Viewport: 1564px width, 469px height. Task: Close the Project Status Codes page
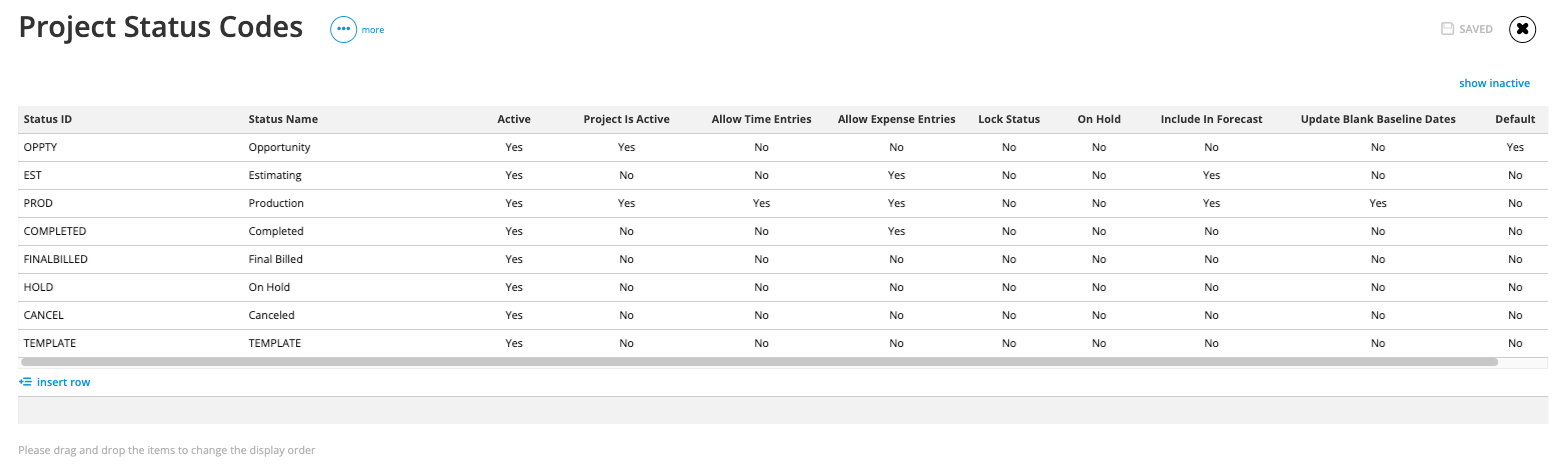pos(1522,29)
